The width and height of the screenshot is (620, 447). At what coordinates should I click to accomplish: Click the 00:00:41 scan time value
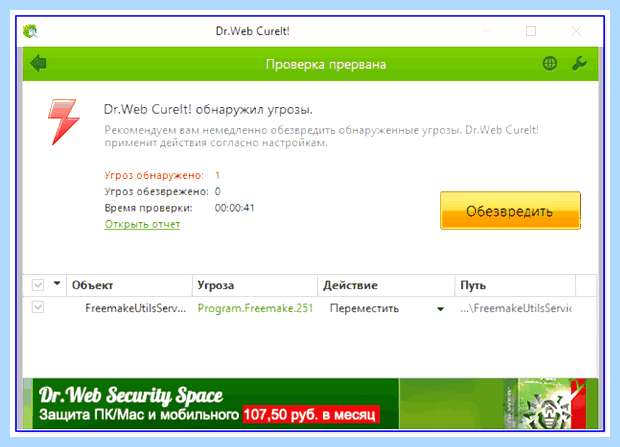click(234, 208)
